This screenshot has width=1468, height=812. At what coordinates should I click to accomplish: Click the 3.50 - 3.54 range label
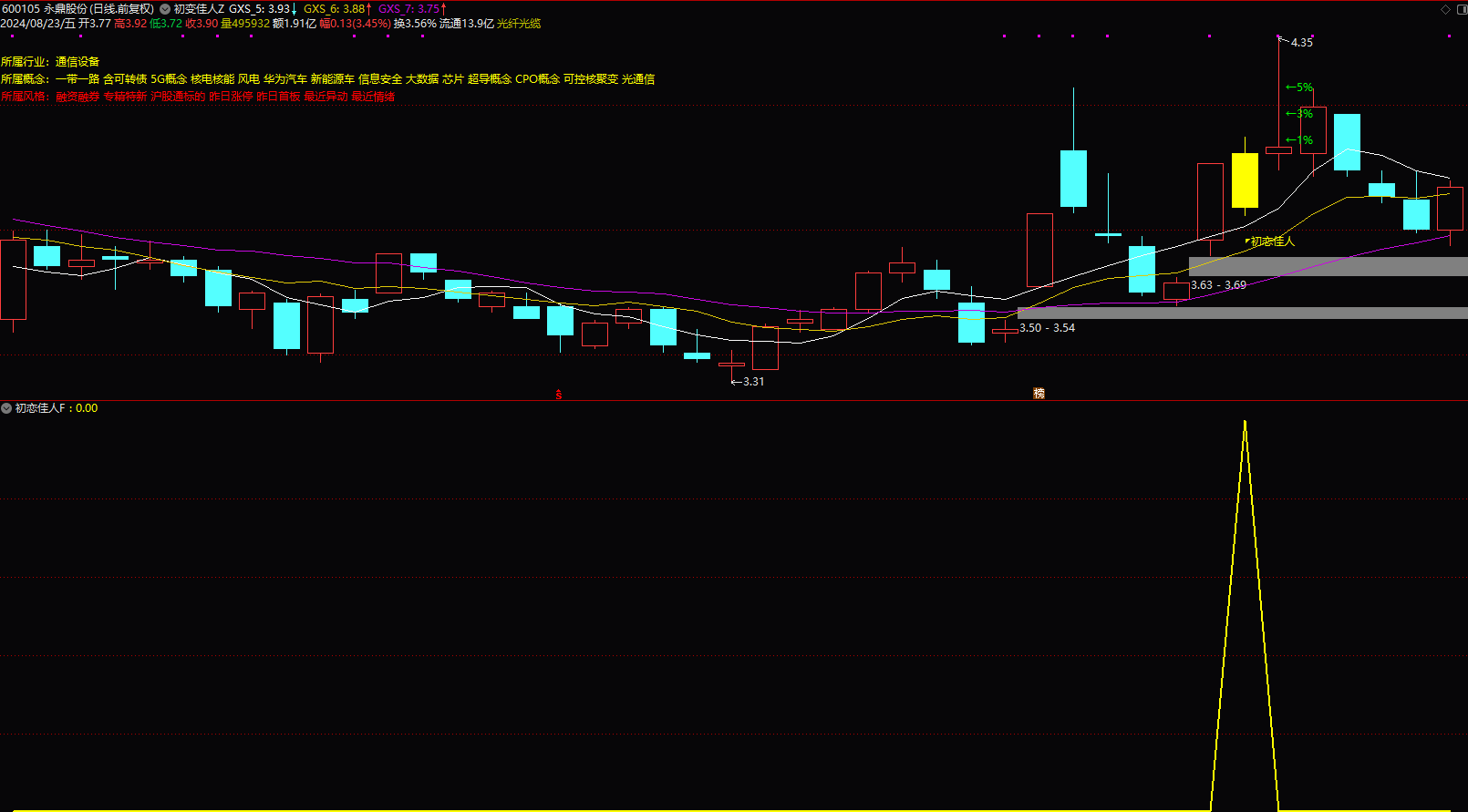click(x=1047, y=328)
